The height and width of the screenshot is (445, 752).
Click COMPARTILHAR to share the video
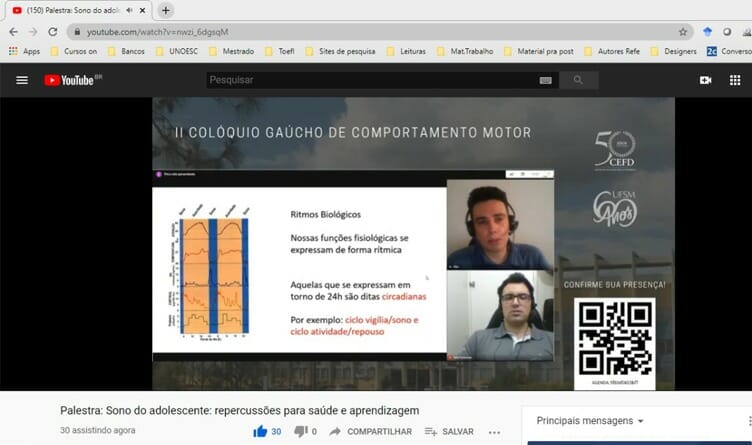point(370,431)
